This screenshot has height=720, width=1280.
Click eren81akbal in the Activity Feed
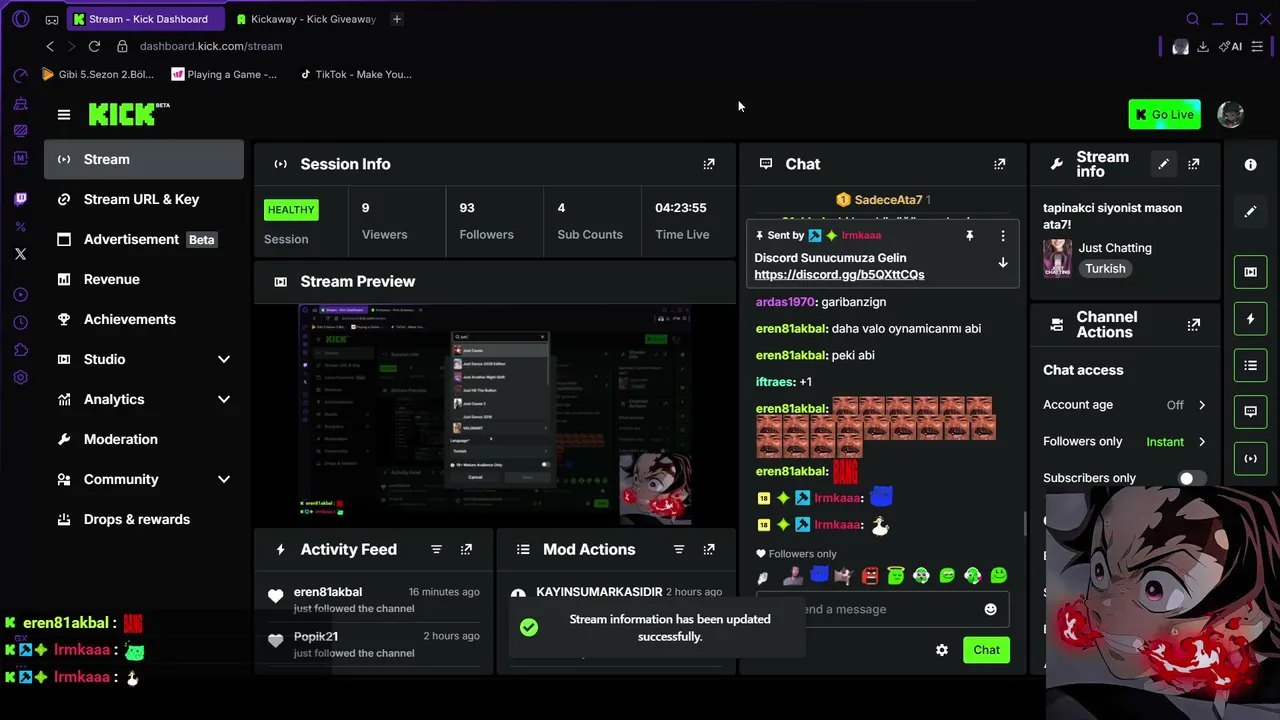[328, 592]
